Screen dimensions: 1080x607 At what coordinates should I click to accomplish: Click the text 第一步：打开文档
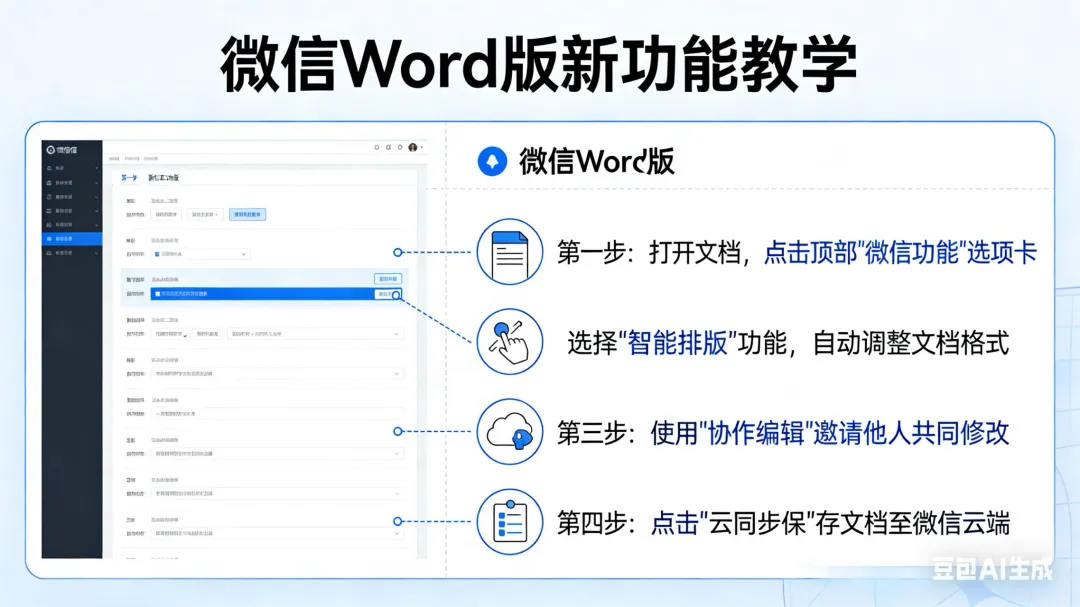(648, 253)
